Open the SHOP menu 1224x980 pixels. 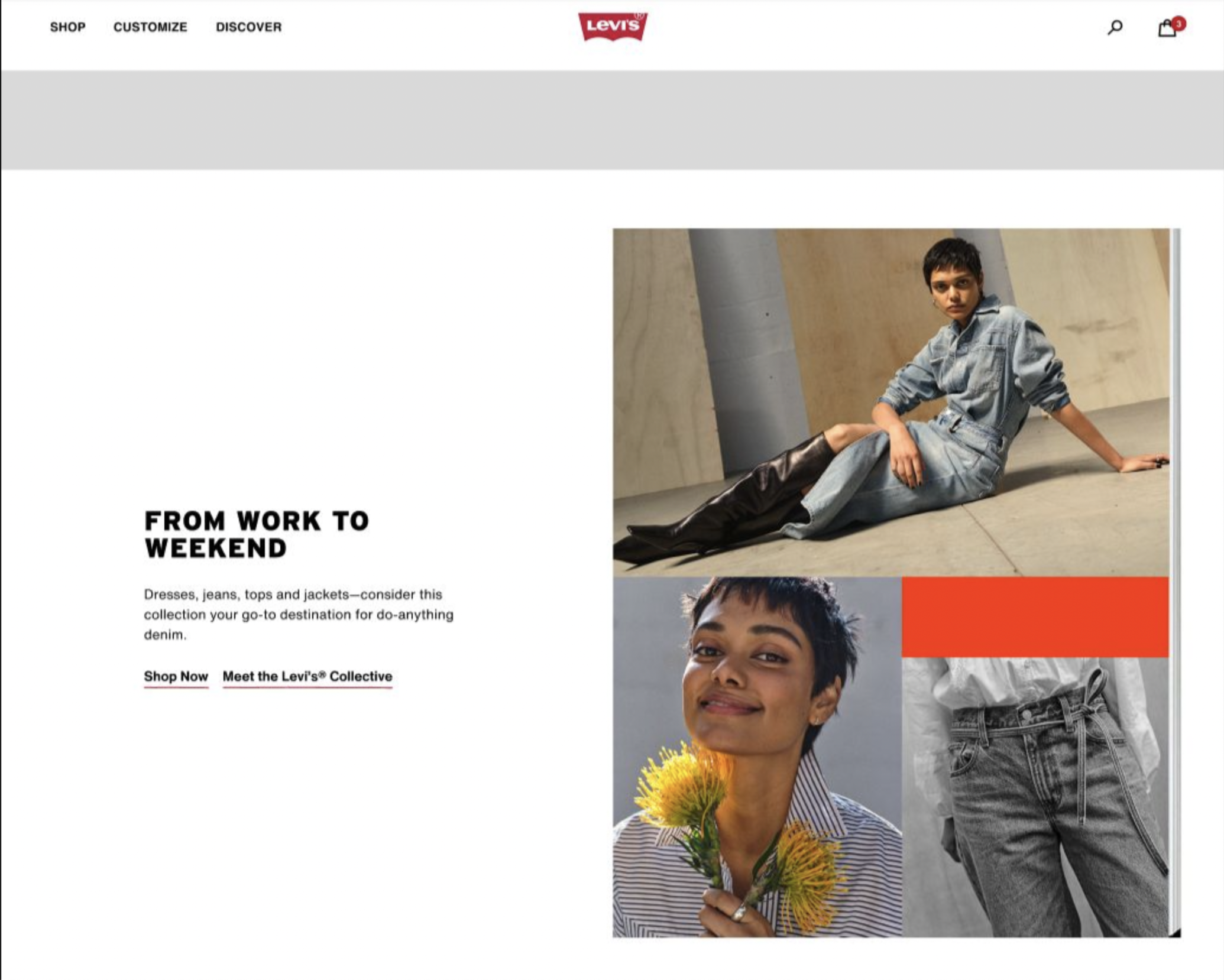(68, 27)
